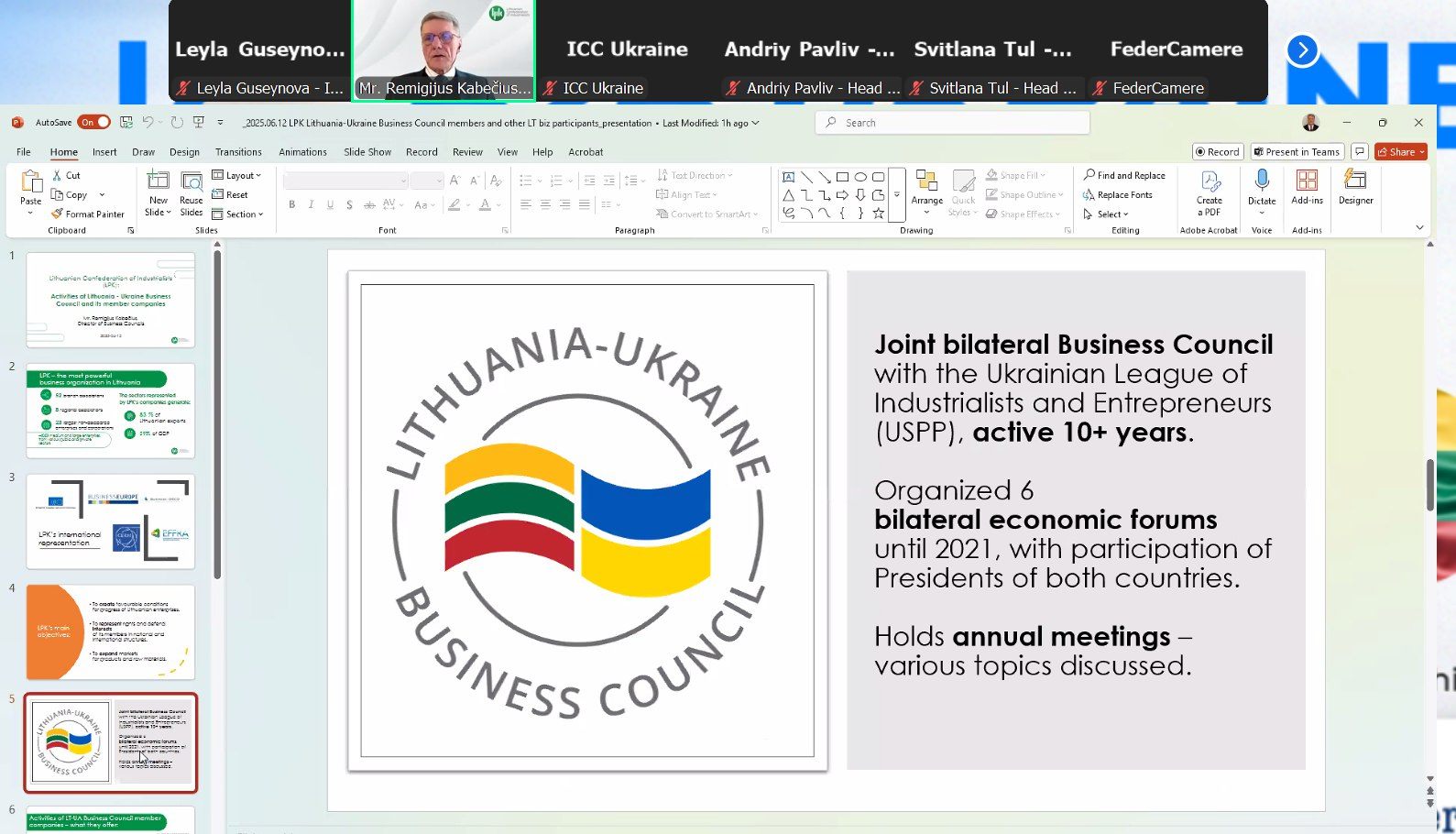
Task: Open the Slide Show tab
Action: (x=367, y=152)
